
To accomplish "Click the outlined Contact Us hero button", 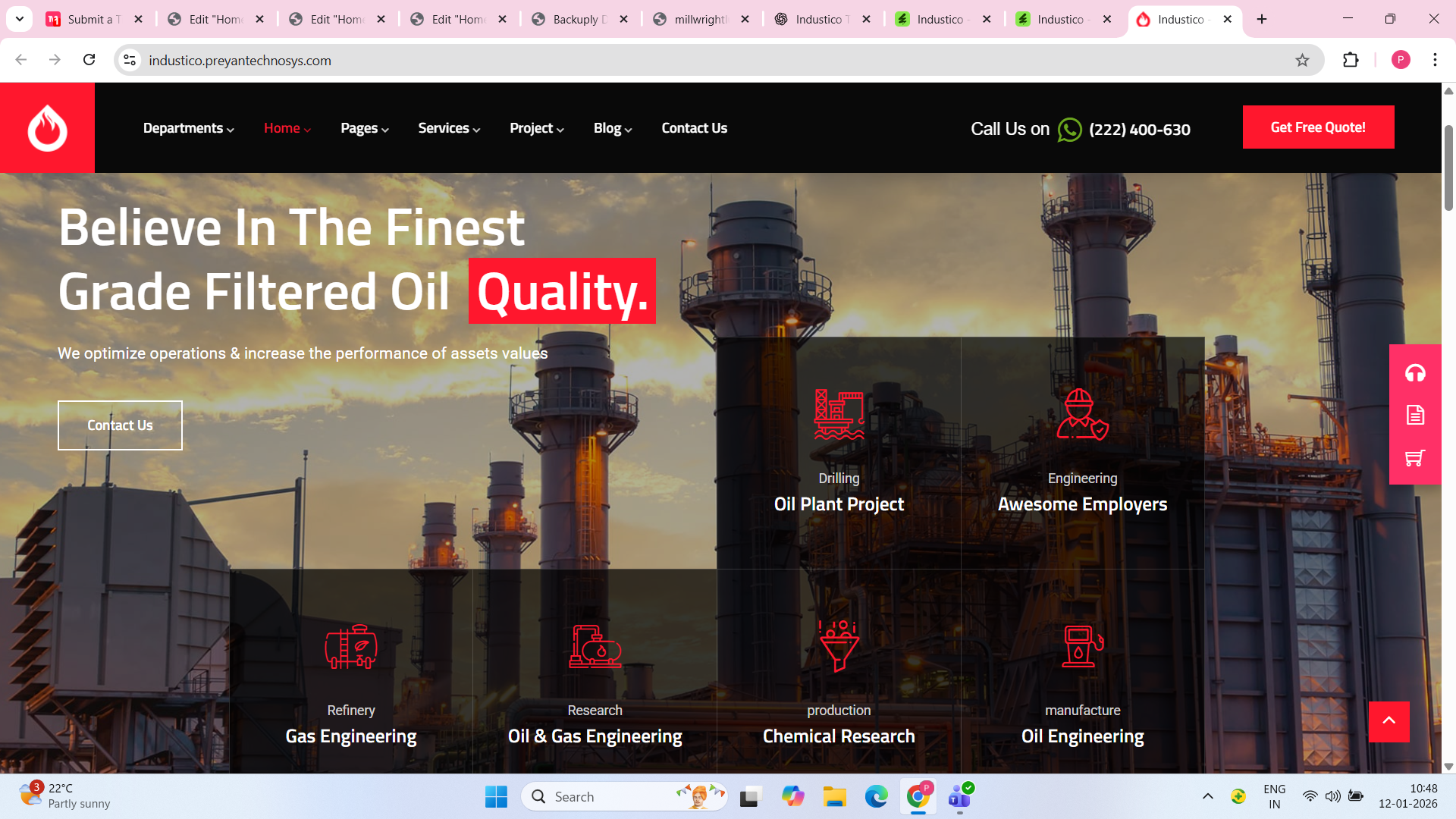I will pos(120,425).
